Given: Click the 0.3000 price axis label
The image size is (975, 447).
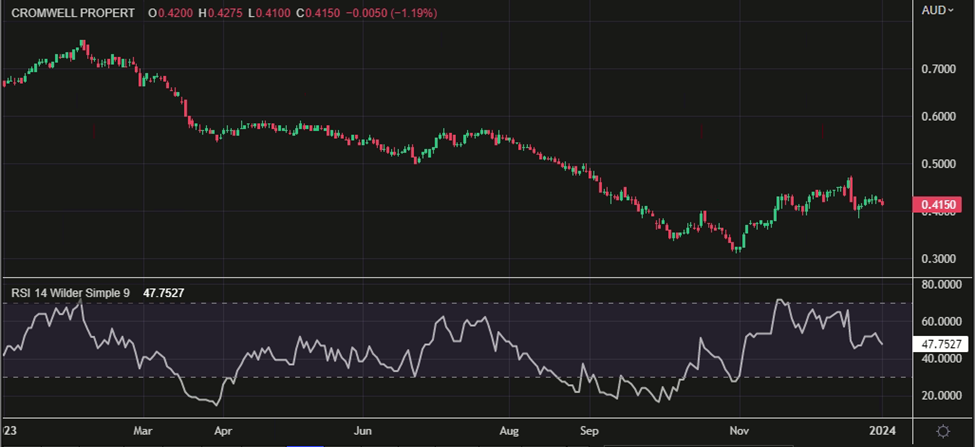Looking at the screenshot, I should click(937, 259).
